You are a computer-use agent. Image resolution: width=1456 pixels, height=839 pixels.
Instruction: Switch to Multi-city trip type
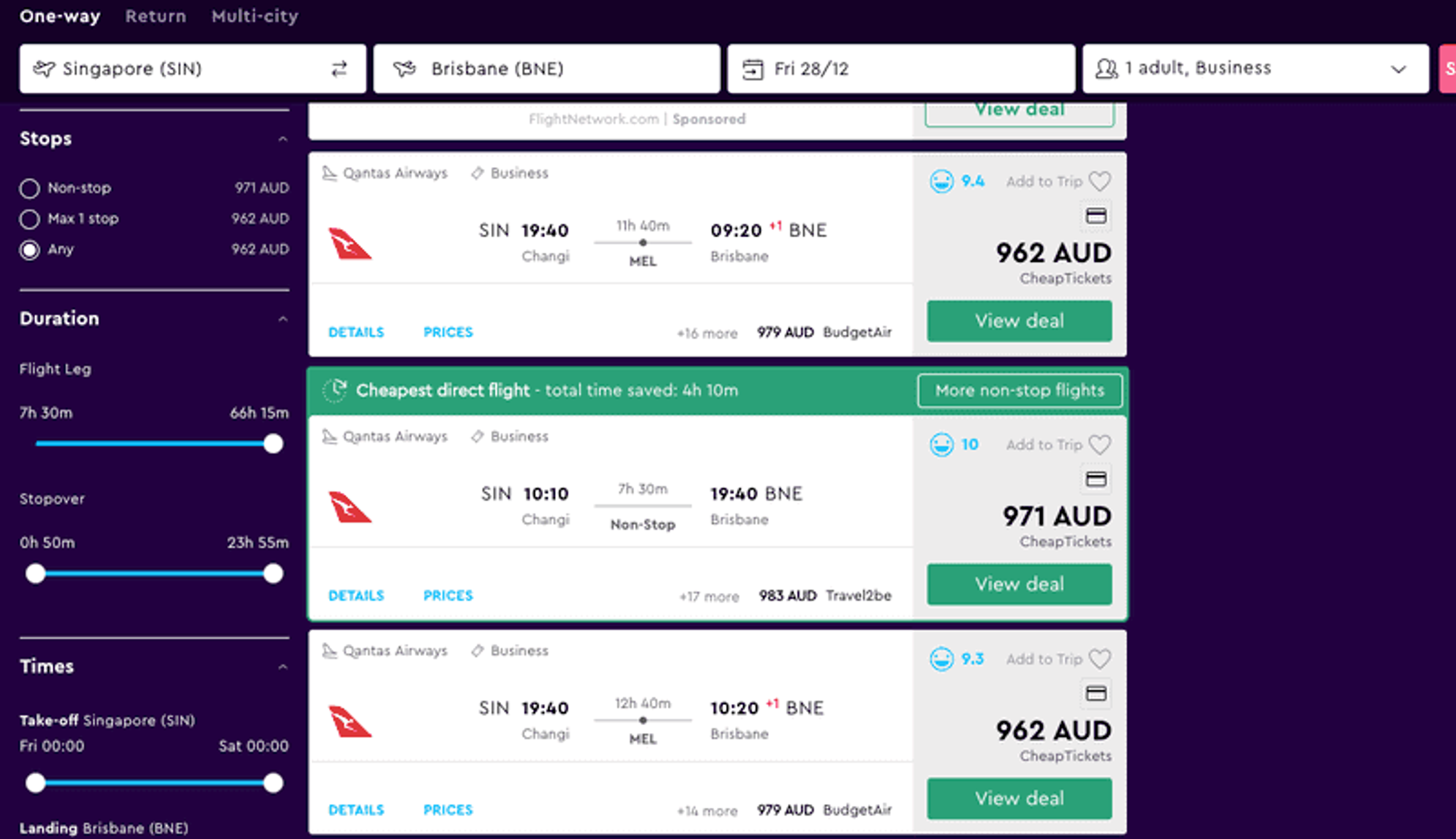pyautogui.click(x=255, y=16)
